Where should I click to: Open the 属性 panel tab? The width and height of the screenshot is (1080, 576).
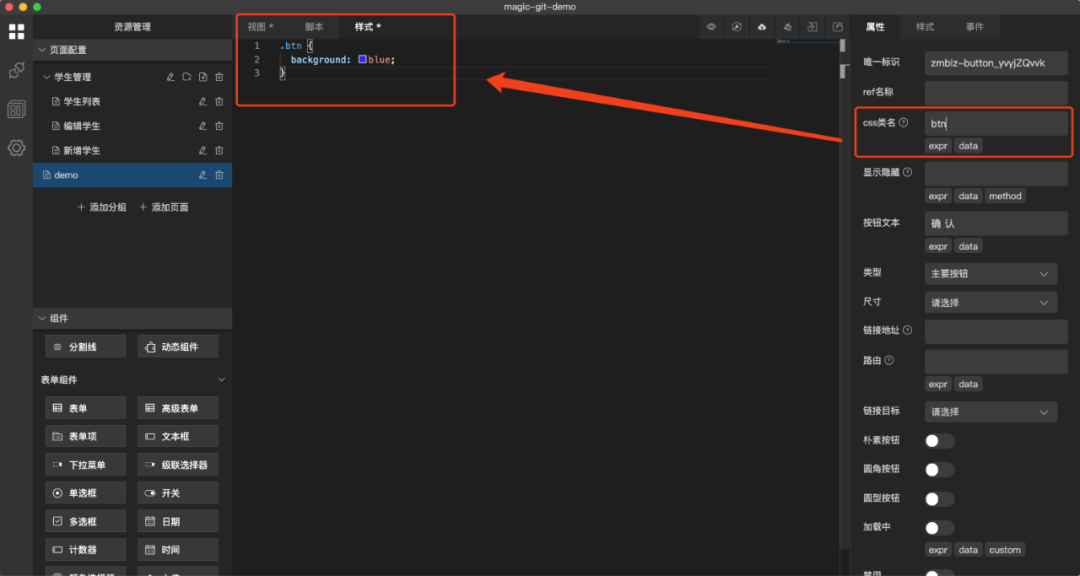coord(875,27)
